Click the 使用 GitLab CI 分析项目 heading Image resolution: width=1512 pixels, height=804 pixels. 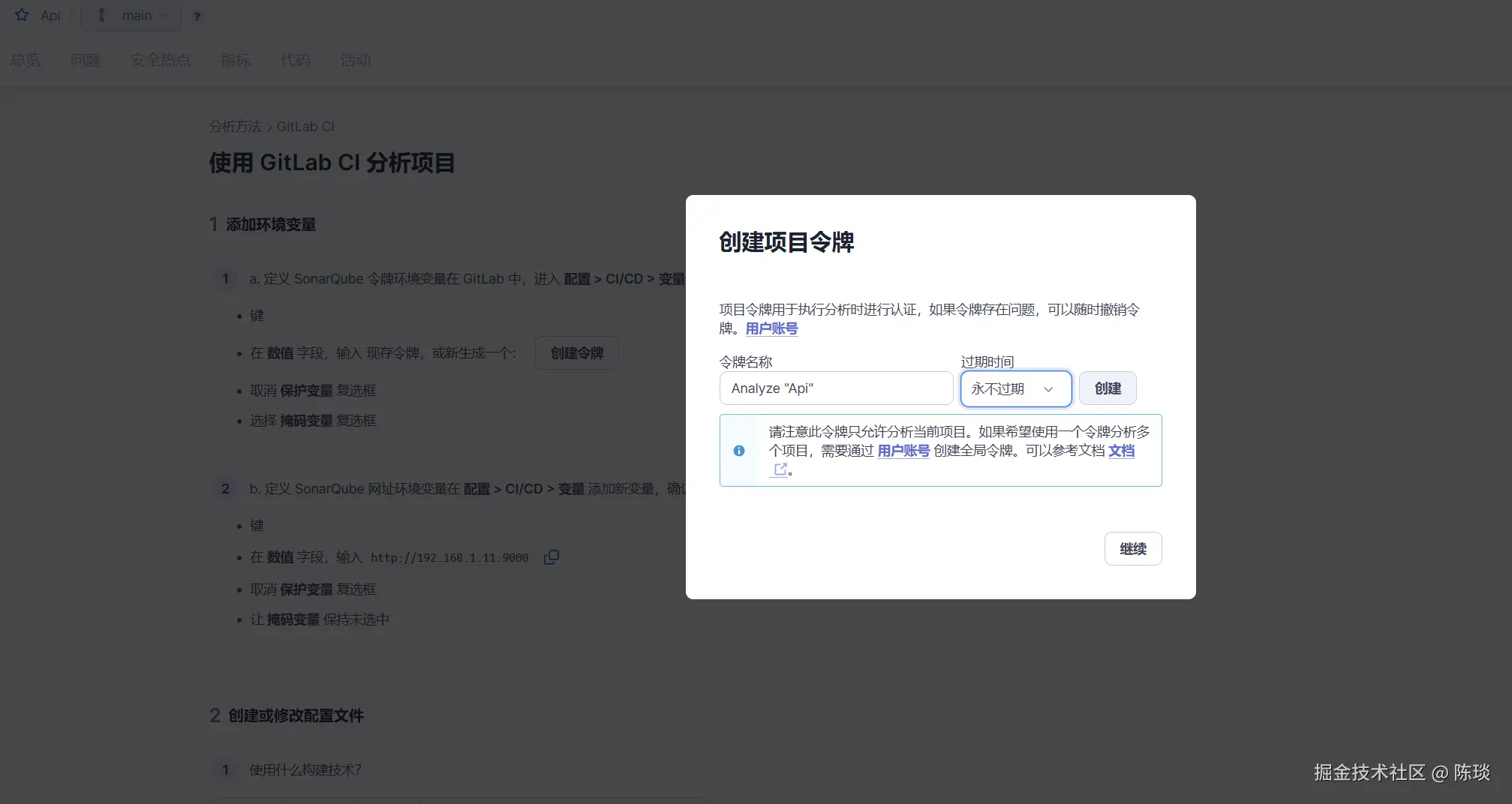pos(332,163)
